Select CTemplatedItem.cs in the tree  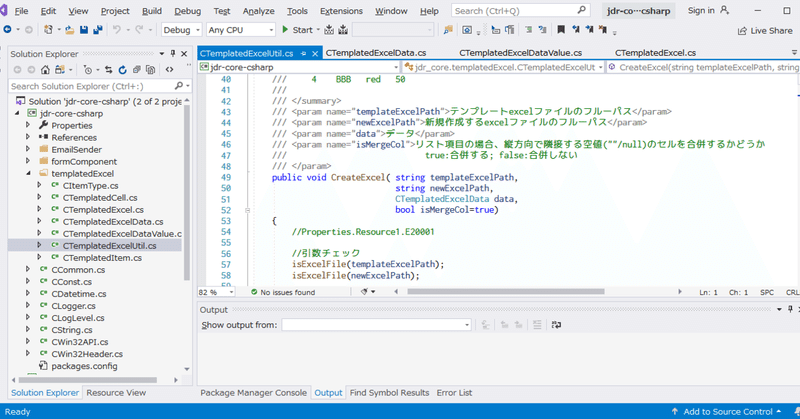tap(102, 258)
